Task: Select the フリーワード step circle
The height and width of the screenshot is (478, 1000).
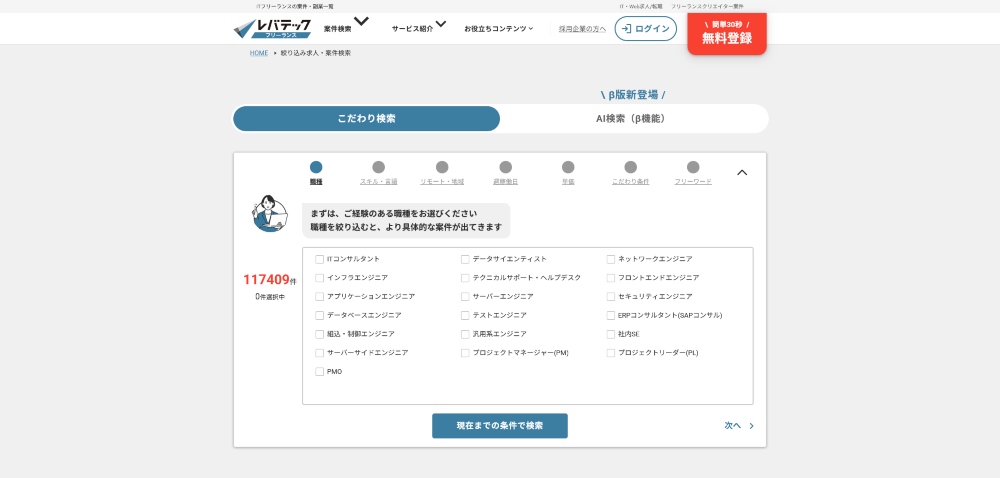Action: [693, 168]
